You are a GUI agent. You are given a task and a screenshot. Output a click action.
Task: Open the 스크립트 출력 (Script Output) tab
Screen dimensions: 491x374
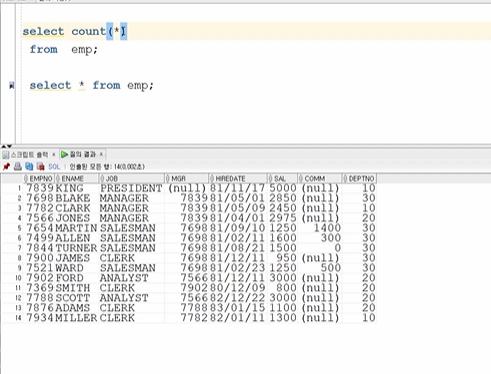pyautogui.click(x=29, y=155)
